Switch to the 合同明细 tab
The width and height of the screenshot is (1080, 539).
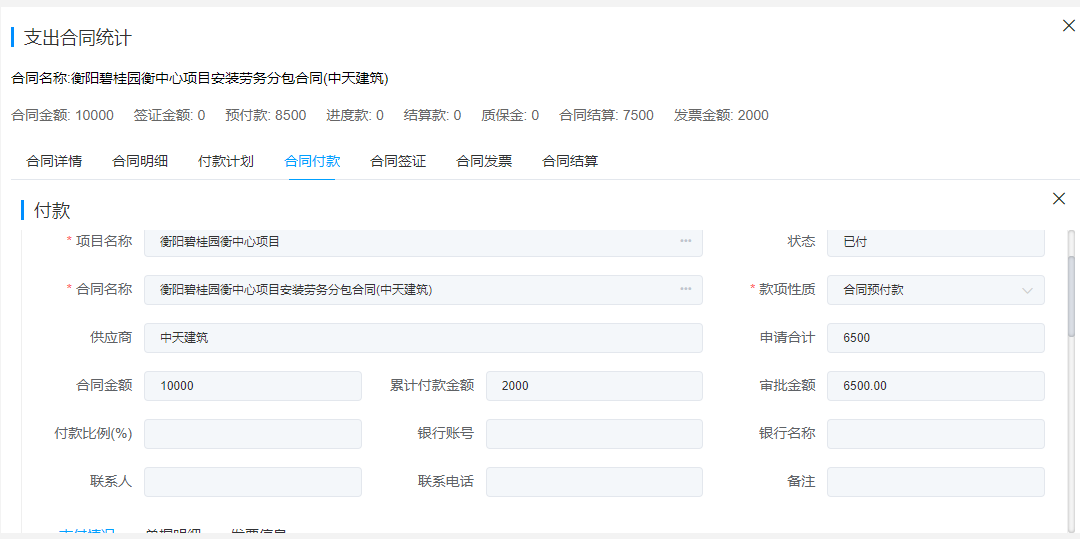coord(140,162)
